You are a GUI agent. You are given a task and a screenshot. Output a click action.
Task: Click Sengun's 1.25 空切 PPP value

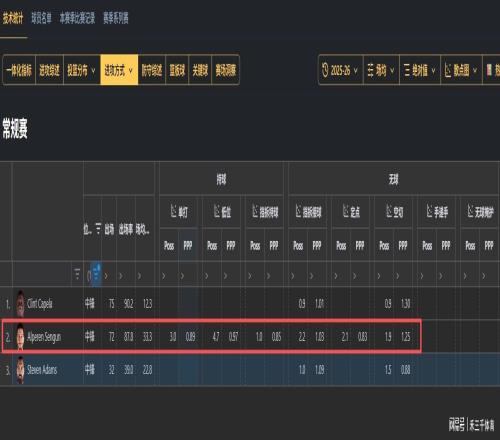(406, 337)
